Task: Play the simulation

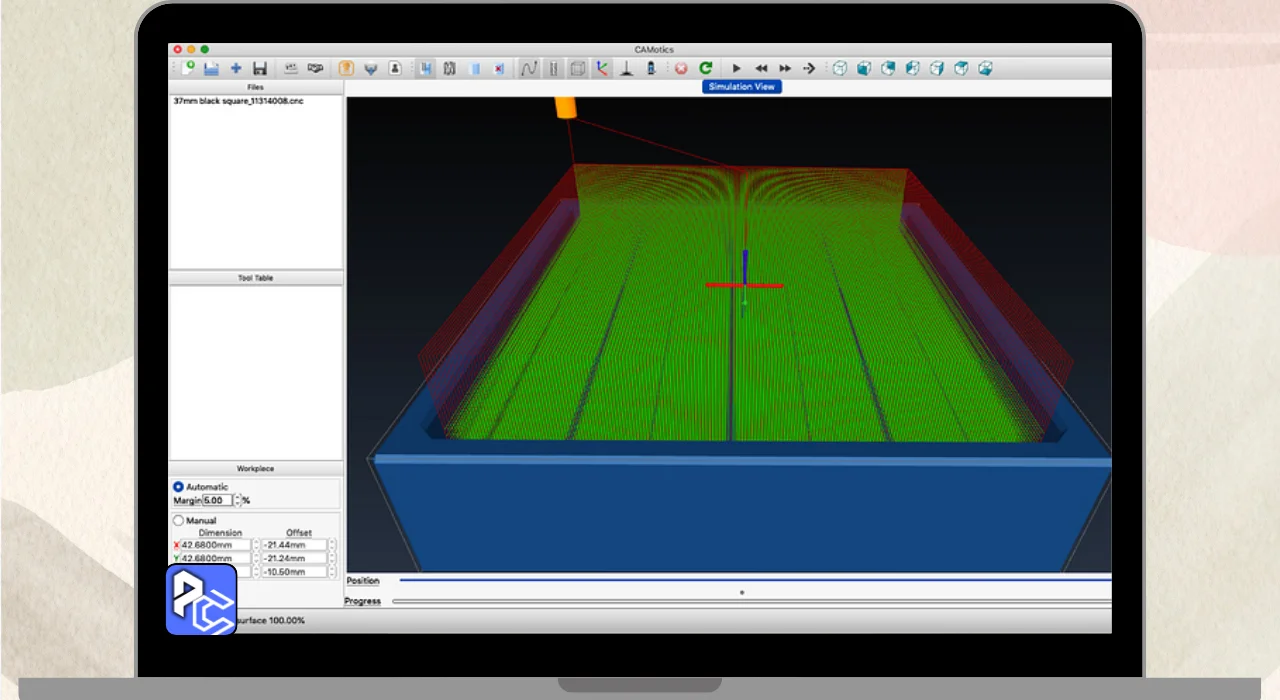Action: point(737,68)
